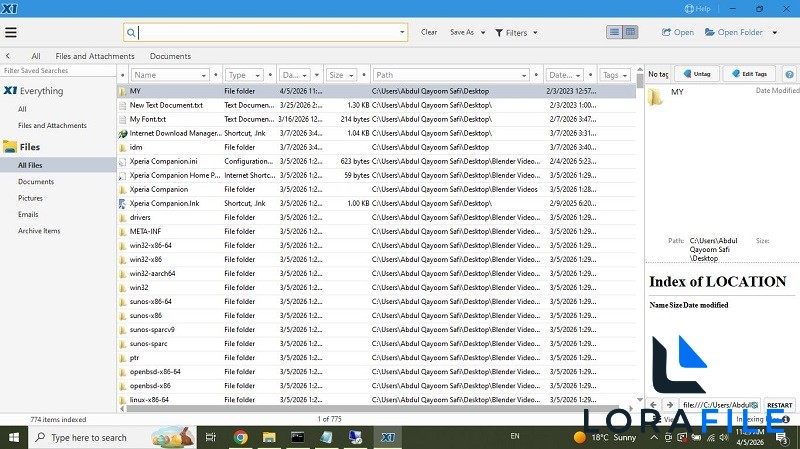The image size is (800, 449).
Task: Select the sunos-sparcv9 folder row
Action: (377, 330)
